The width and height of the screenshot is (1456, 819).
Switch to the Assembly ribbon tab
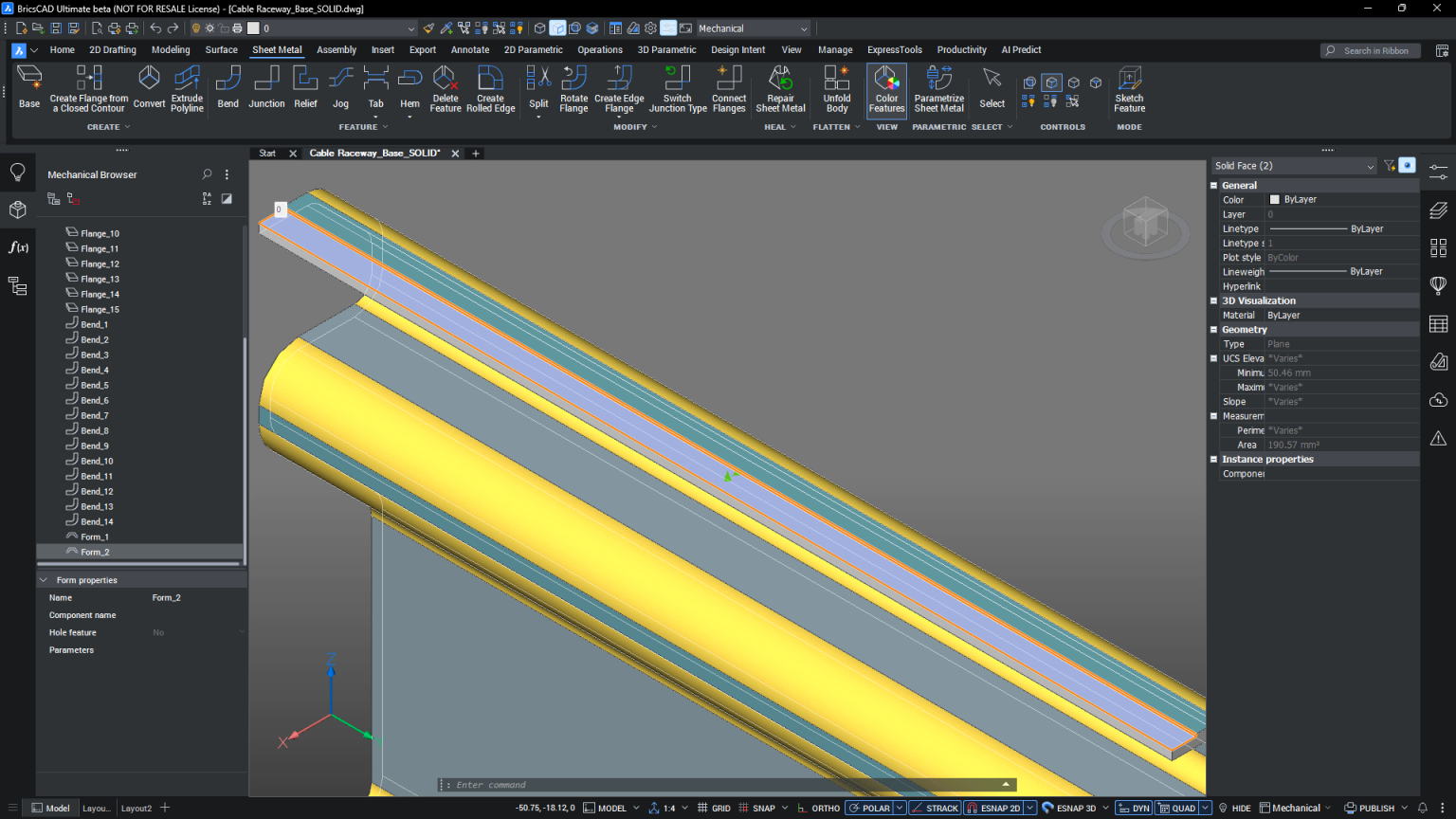337,49
